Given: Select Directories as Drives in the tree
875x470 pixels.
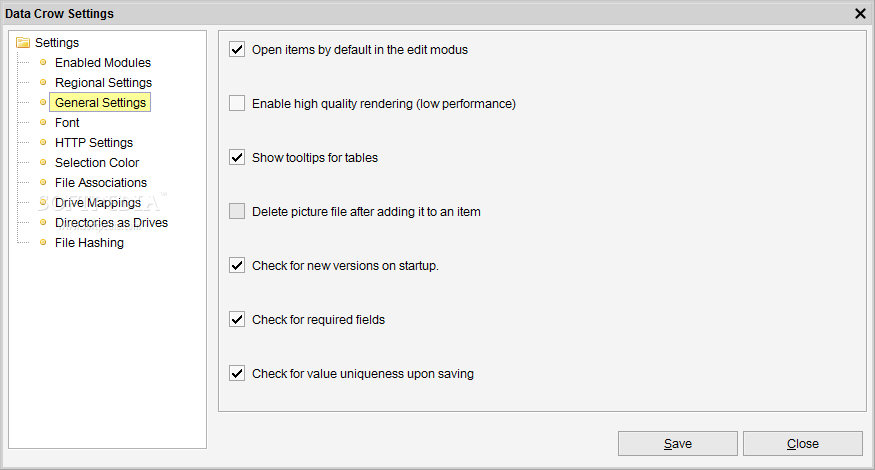Looking at the screenshot, I should click(111, 223).
